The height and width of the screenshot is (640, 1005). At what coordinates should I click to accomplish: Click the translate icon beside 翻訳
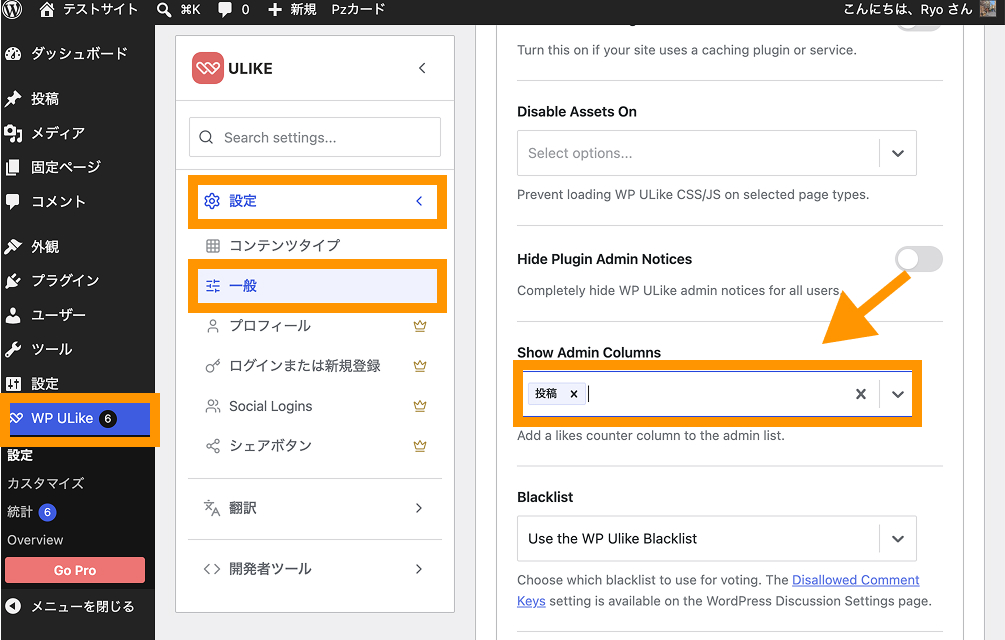[x=212, y=508]
